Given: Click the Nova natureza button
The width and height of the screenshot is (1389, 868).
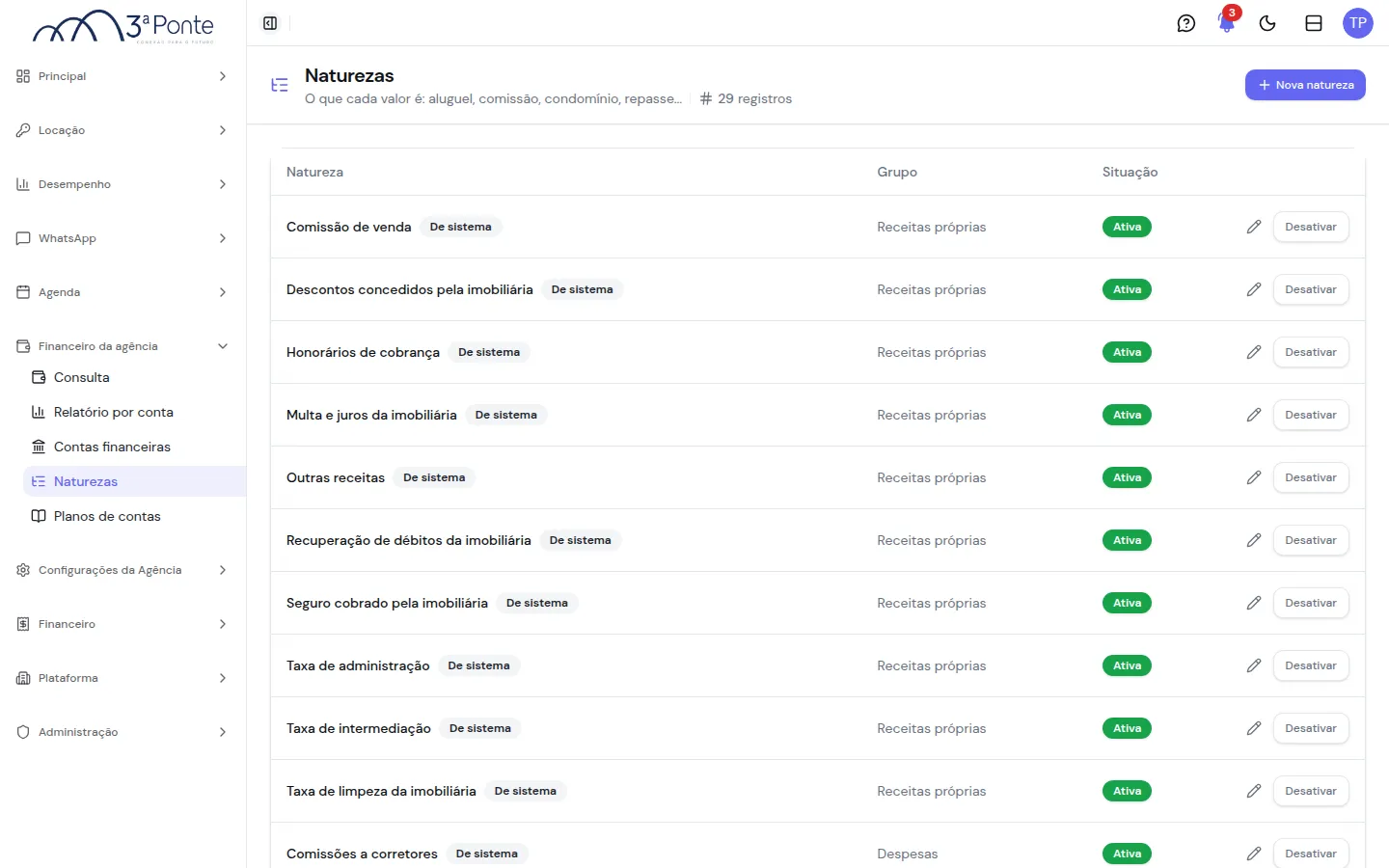Looking at the screenshot, I should tap(1305, 85).
